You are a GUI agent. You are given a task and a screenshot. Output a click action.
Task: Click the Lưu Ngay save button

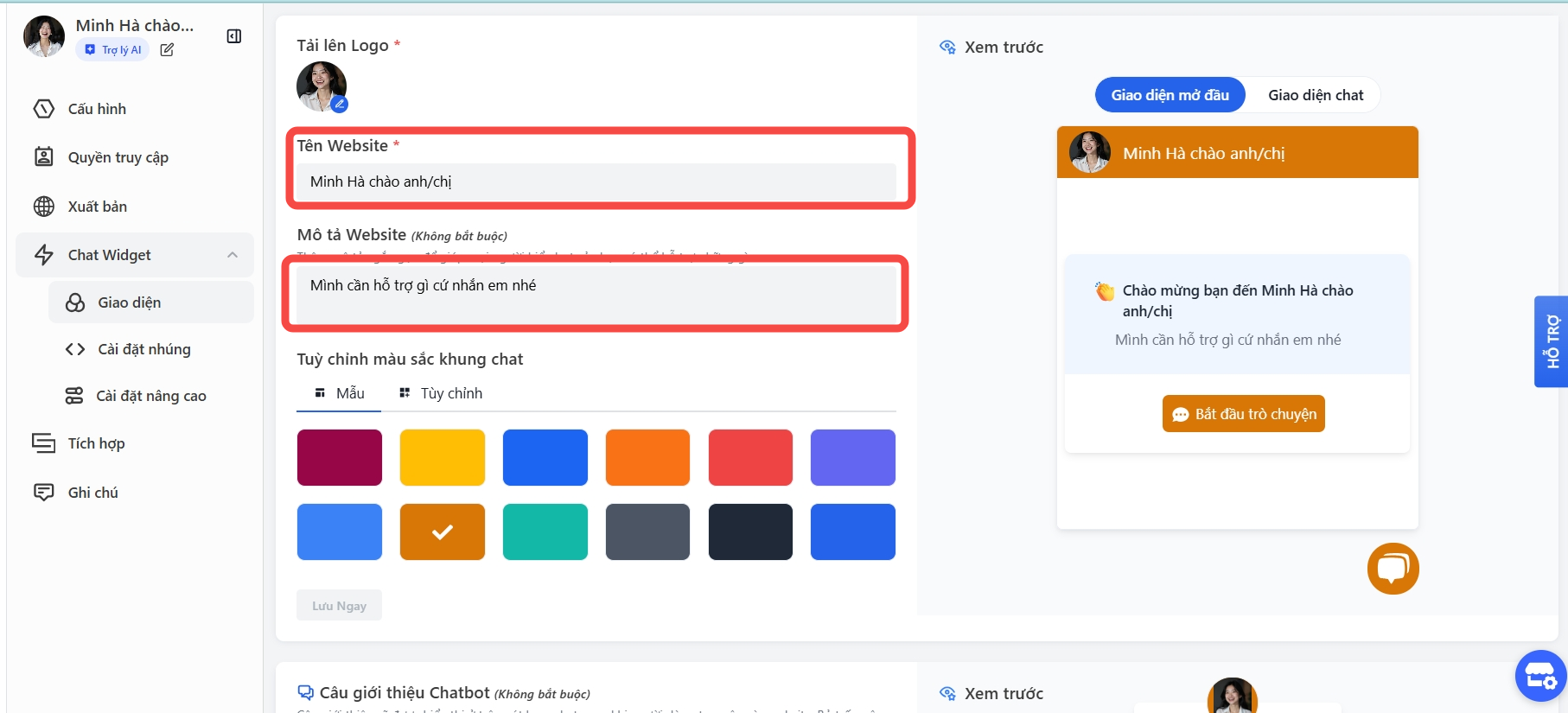click(339, 606)
